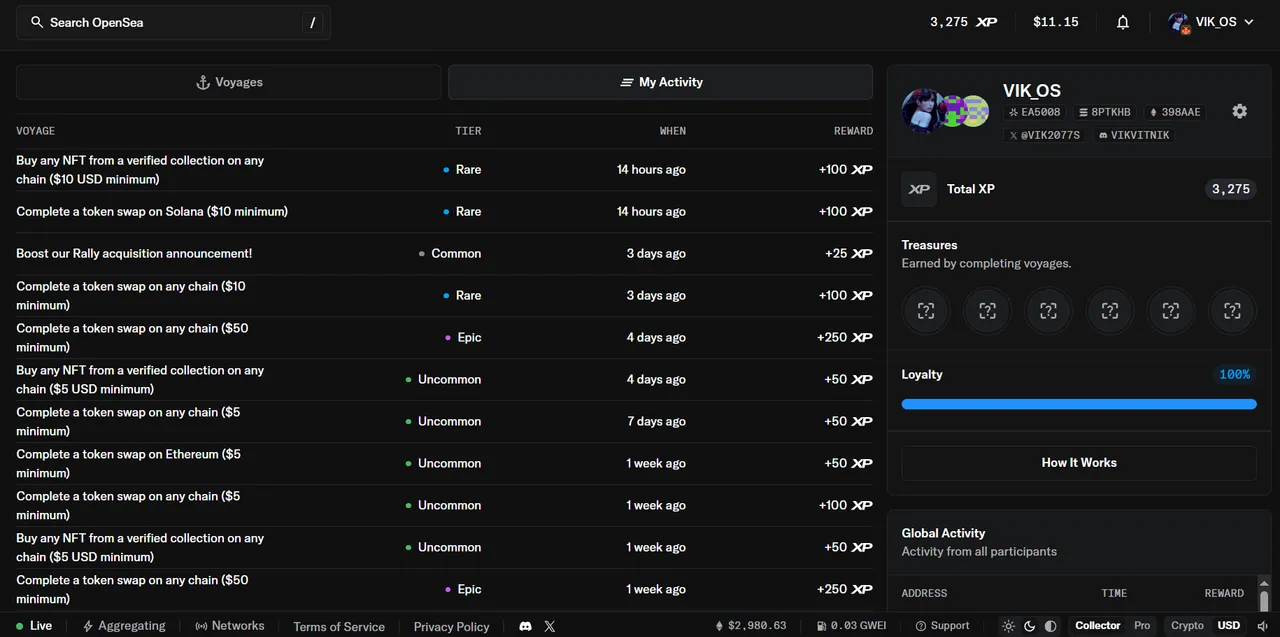Screen dimensions: 1280x637
Task: Select the fifth empty treasure slot
Action: 1171,311
